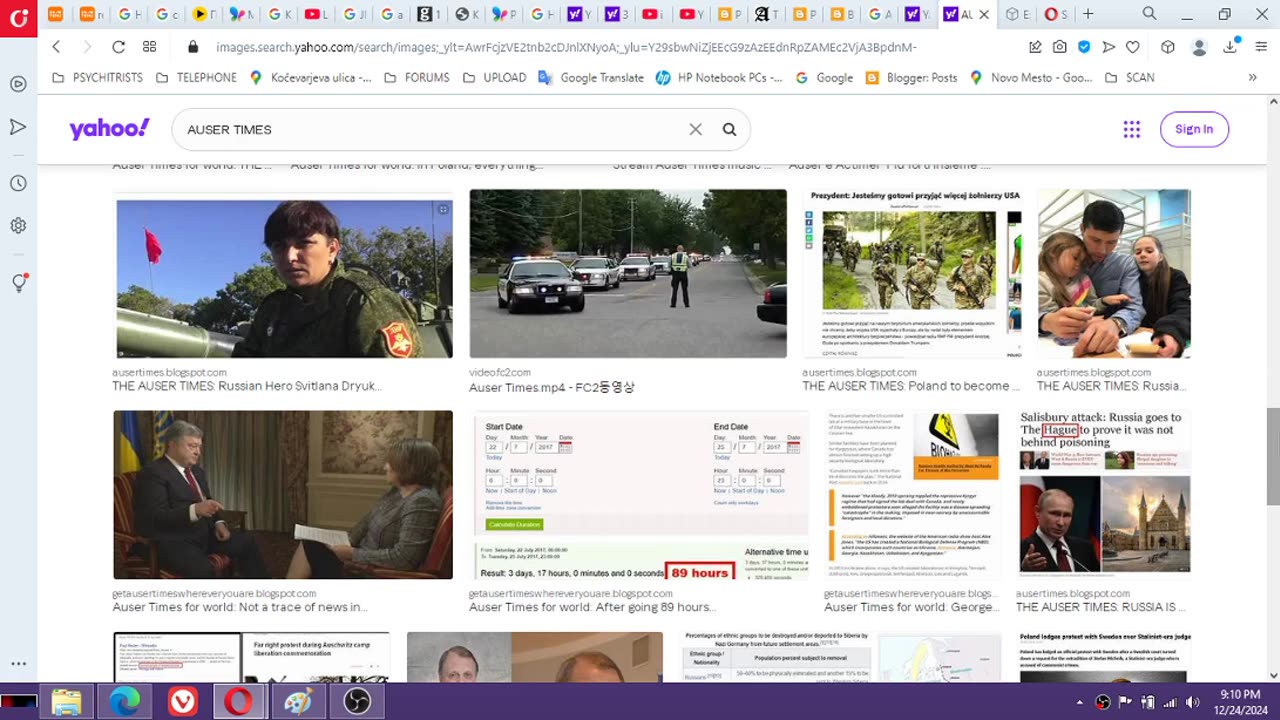Open TELEPHONE bookmark folder
The width and height of the screenshot is (1280, 720).
click(x=196, y=77)
